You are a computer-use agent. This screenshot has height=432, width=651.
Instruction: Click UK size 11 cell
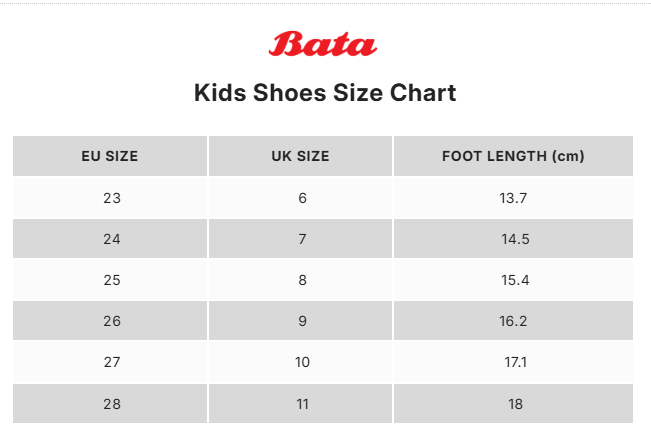tap(302, 403)
